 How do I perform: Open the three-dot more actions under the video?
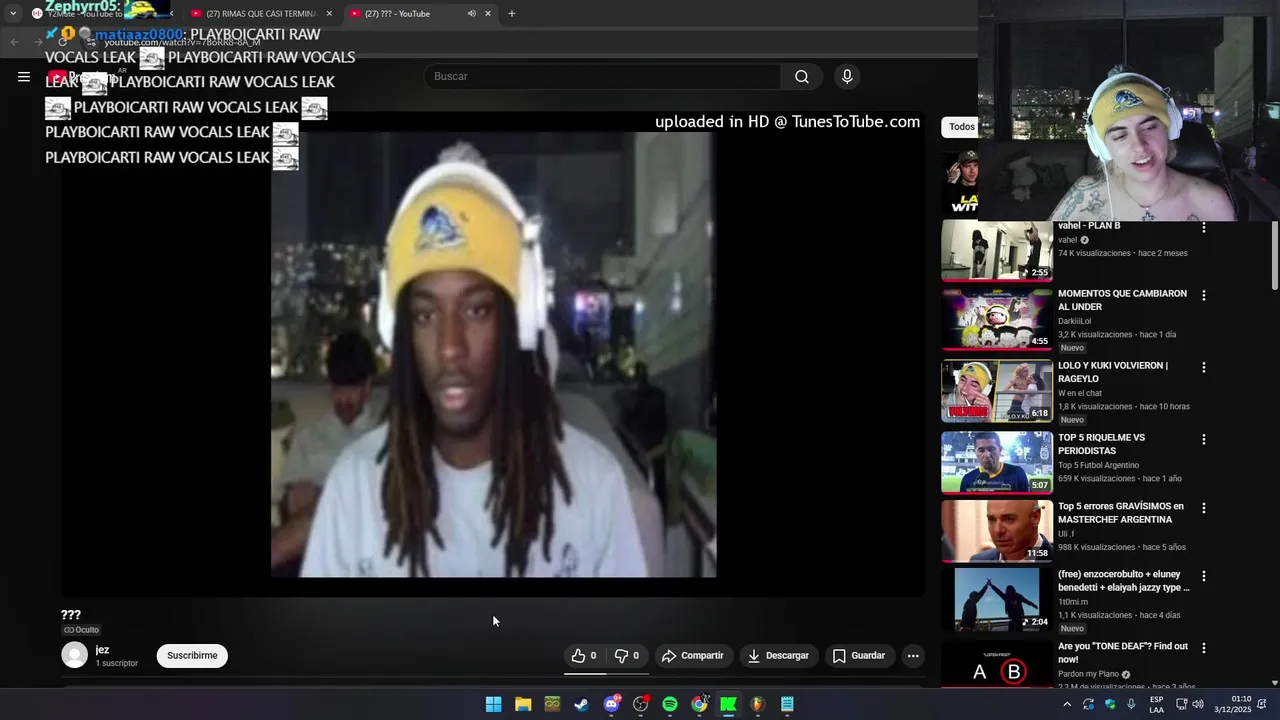tap(913, 656)
